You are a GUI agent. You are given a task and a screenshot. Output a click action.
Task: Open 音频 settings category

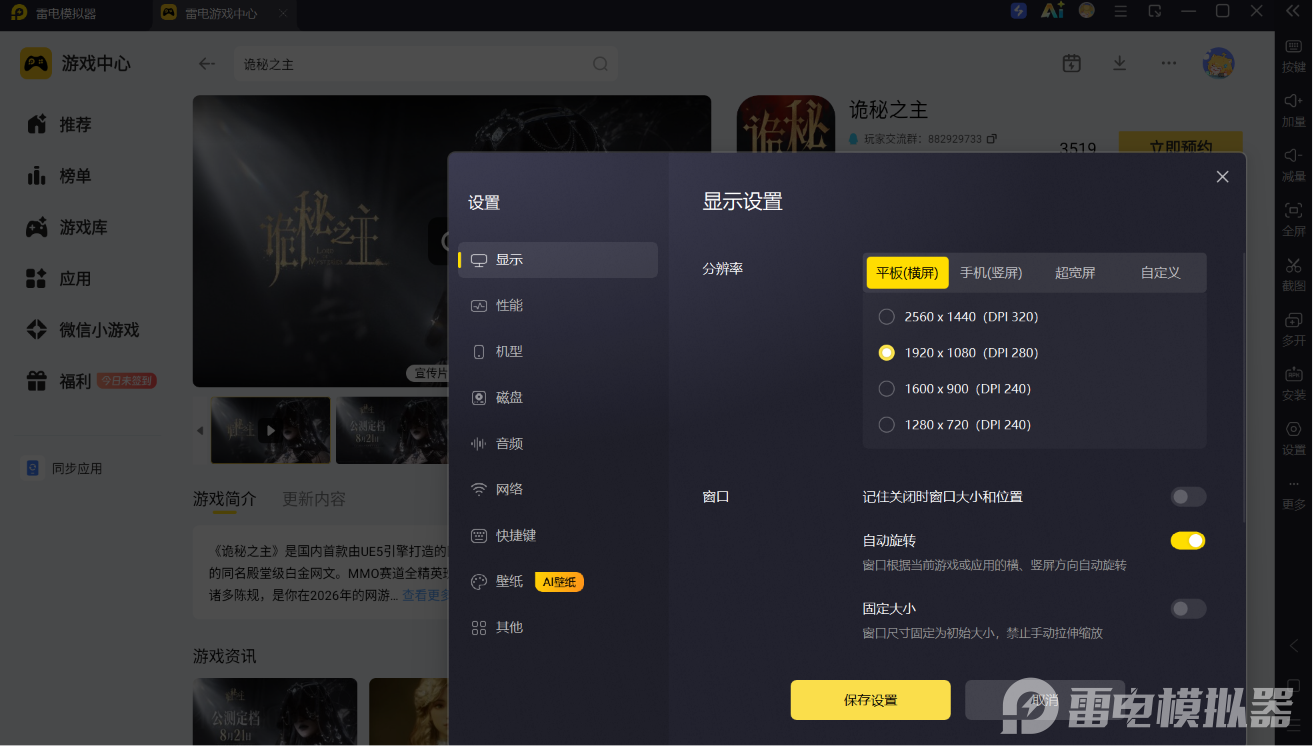558,444
